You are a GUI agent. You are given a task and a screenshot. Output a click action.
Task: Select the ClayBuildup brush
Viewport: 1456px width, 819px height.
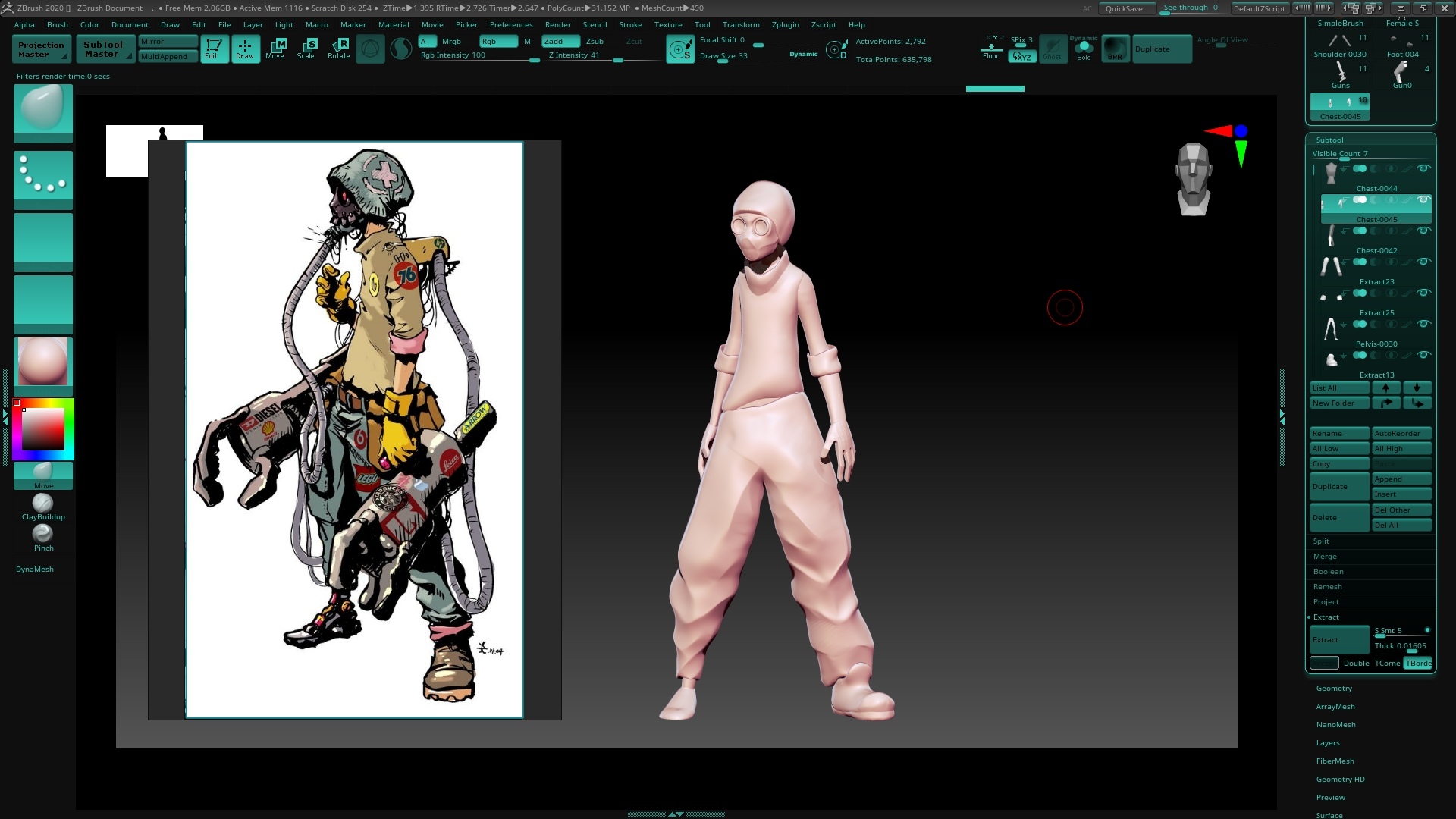click(x=43, y=507)
